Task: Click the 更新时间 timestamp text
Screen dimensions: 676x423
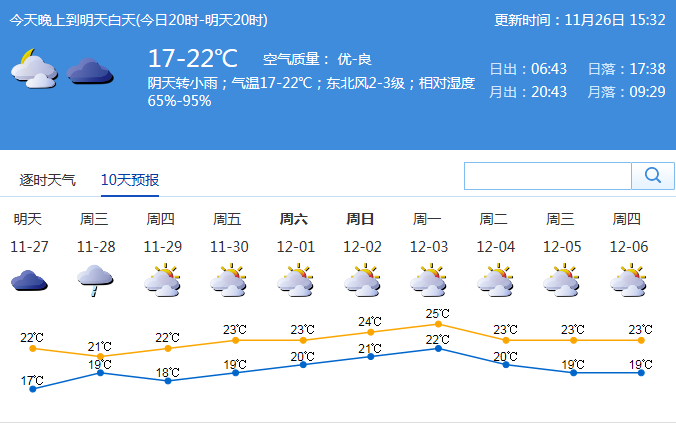Action: pos(580,19)
